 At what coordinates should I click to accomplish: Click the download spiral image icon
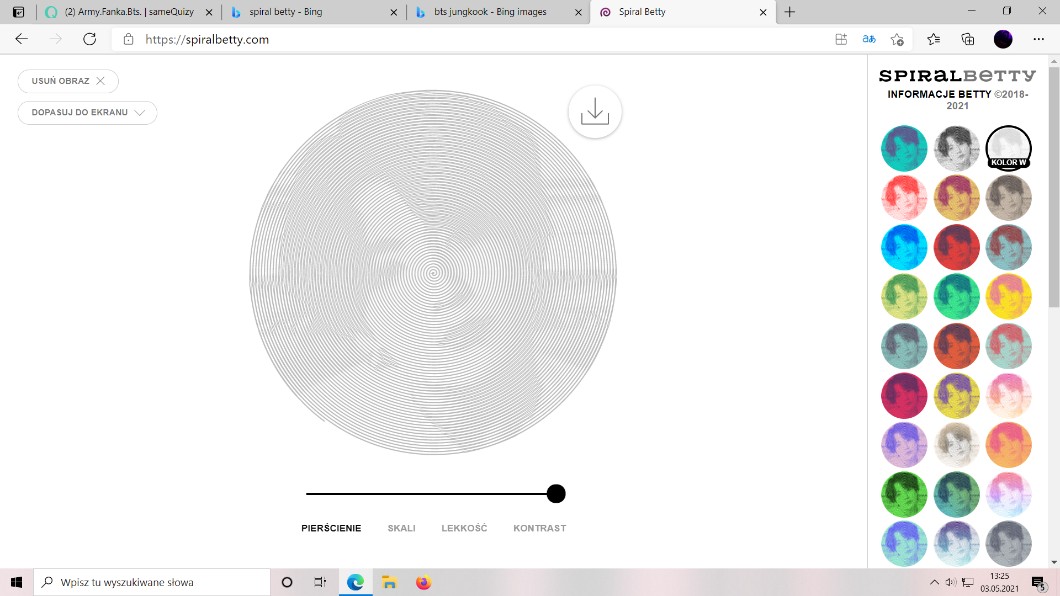tap(595, 112)
